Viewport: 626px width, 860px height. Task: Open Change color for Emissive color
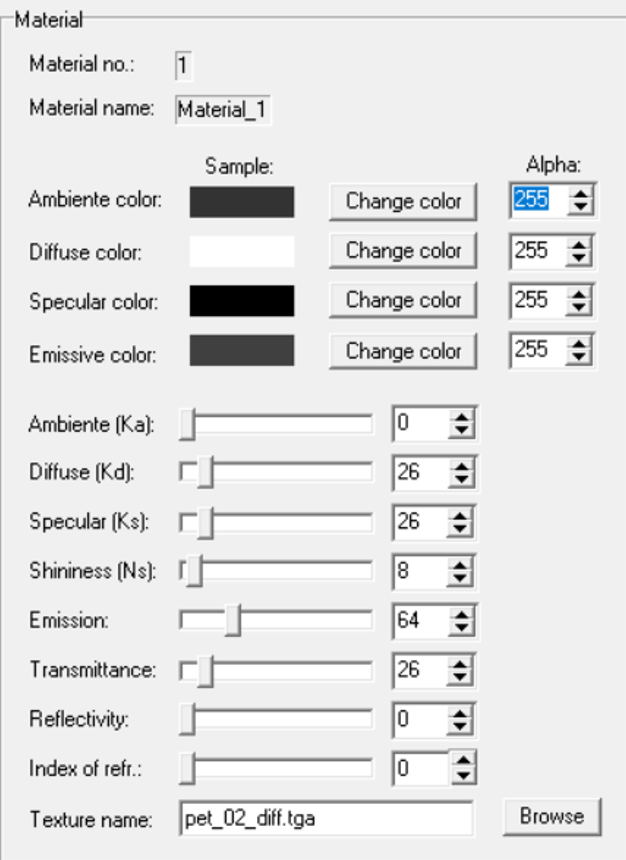pyautogui.click(x=403, y=351)
